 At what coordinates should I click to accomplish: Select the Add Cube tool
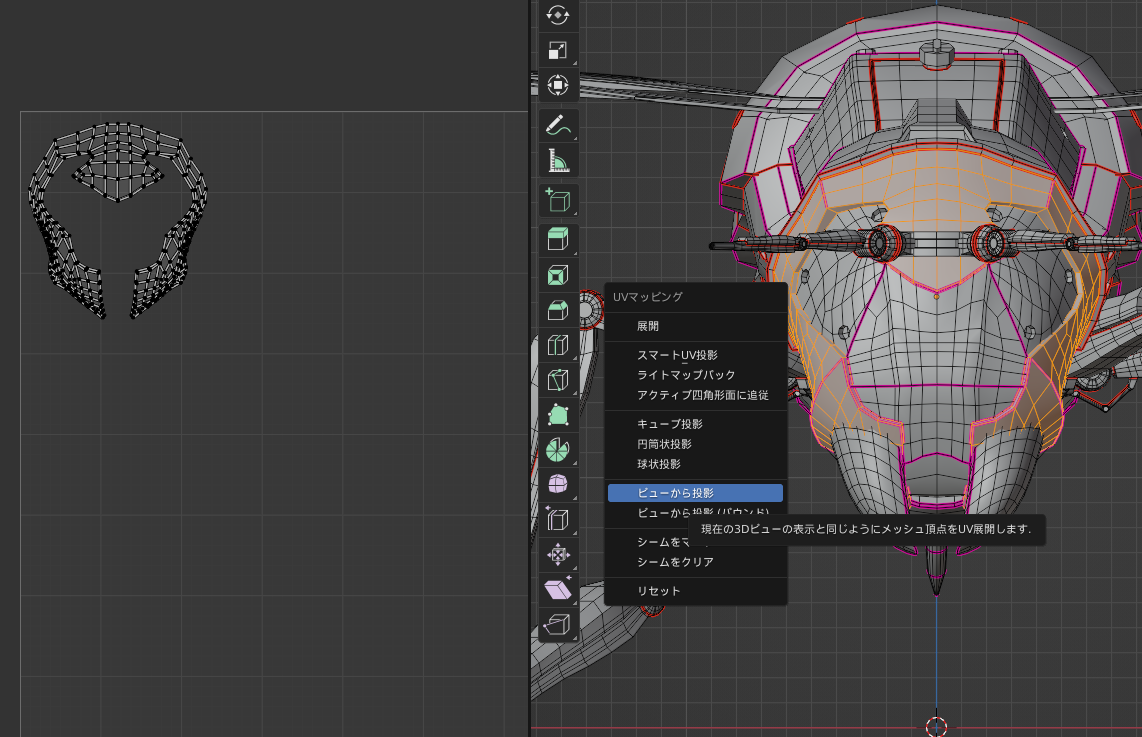click(x=558, y=201)
